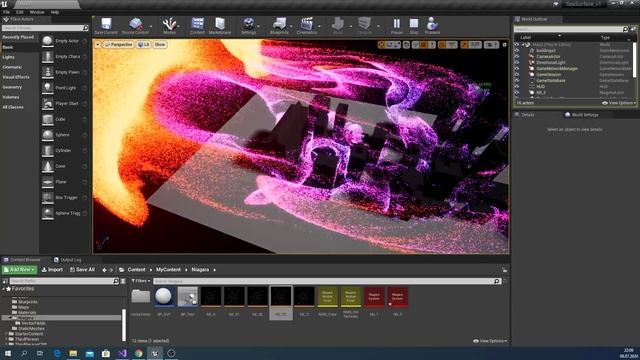
Task: Select Empty Pawn in Place Actors
Action: click(x=64, y=72)
